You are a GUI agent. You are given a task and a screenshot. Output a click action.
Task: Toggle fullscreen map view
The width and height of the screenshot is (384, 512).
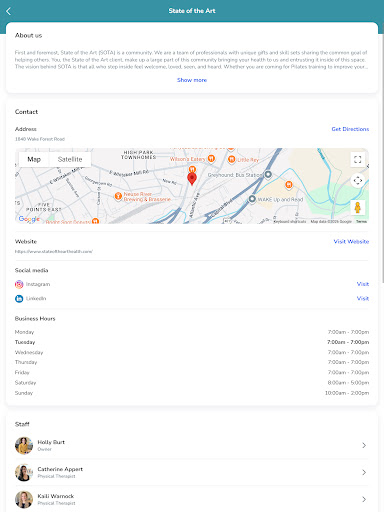358,159
